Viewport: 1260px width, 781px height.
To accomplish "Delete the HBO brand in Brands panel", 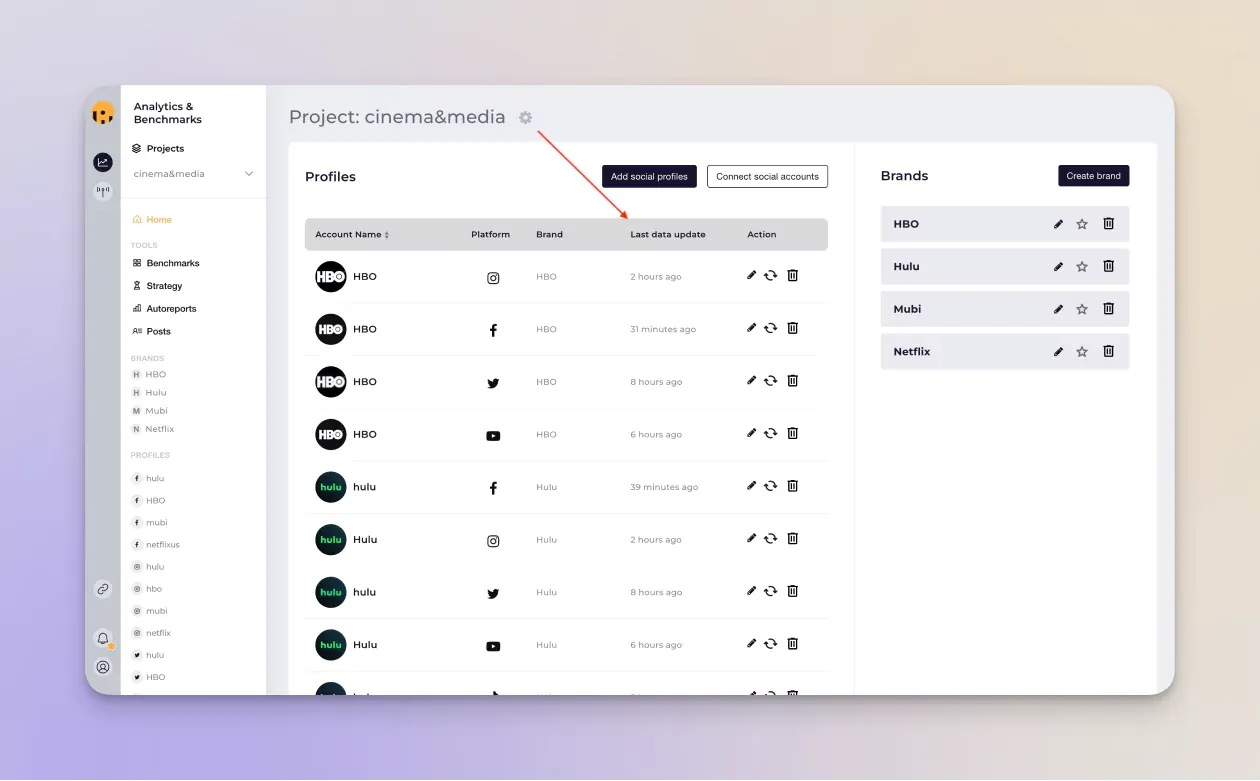I will click(x=1109, y=224).
